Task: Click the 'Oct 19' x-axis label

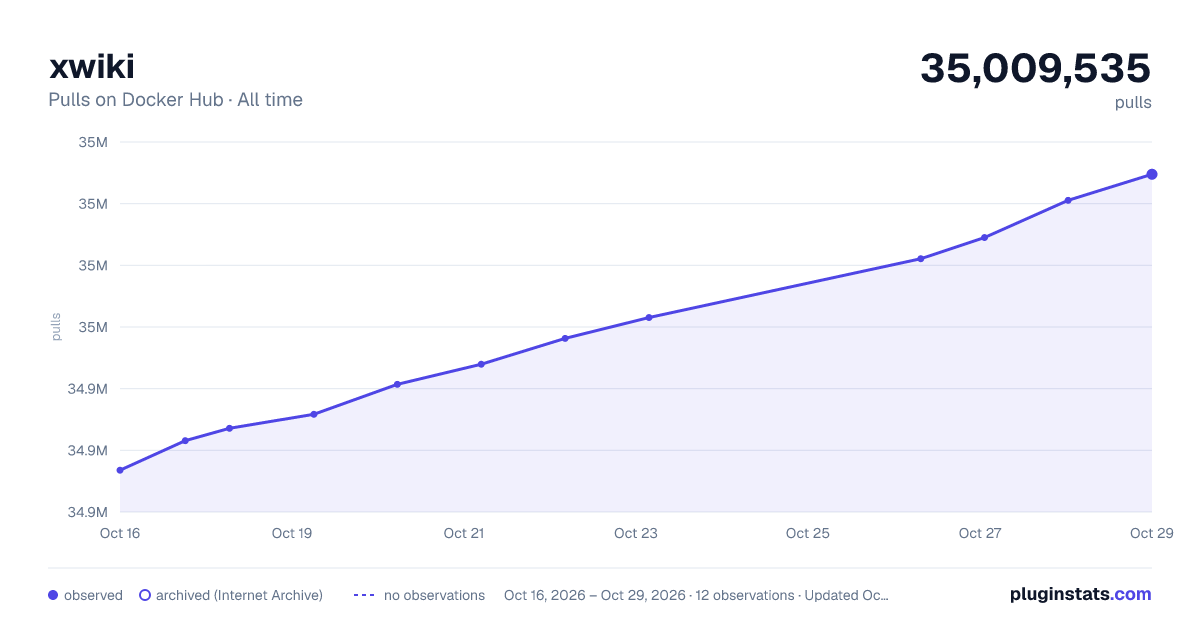Action: 292,533
